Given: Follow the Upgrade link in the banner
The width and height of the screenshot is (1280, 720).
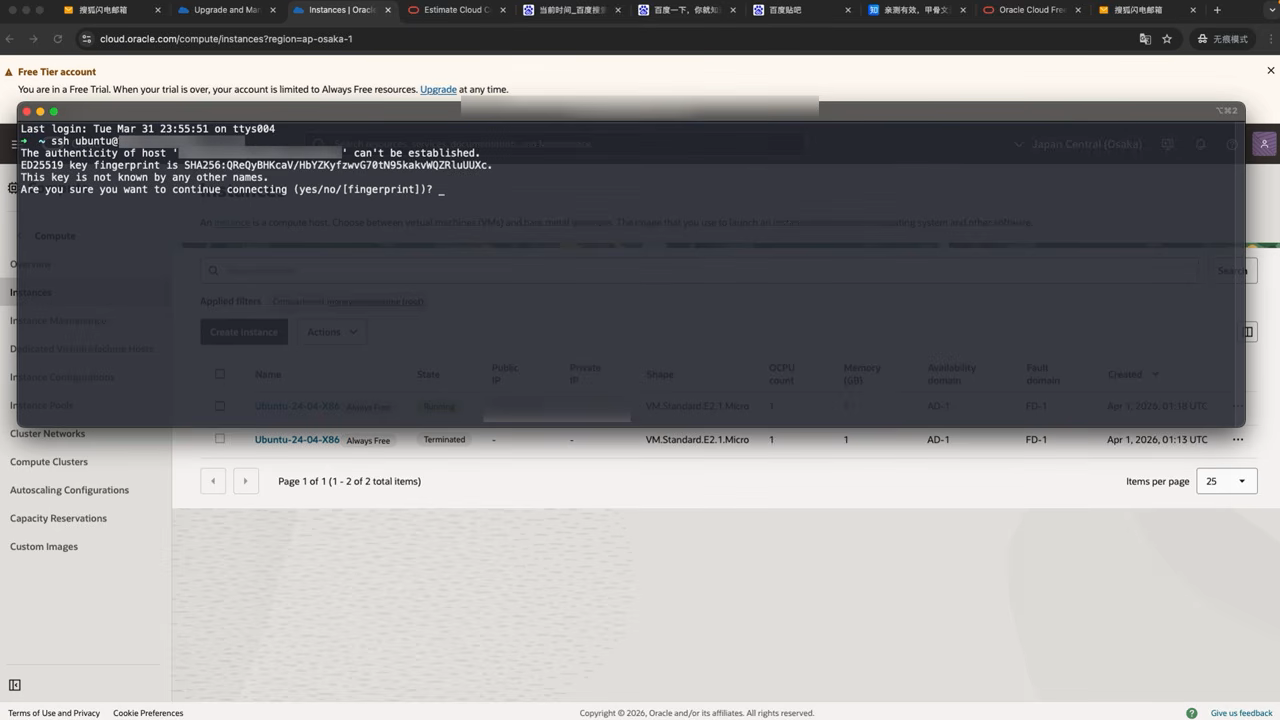Looking at the screenshot, I should (x=438, y=89).
